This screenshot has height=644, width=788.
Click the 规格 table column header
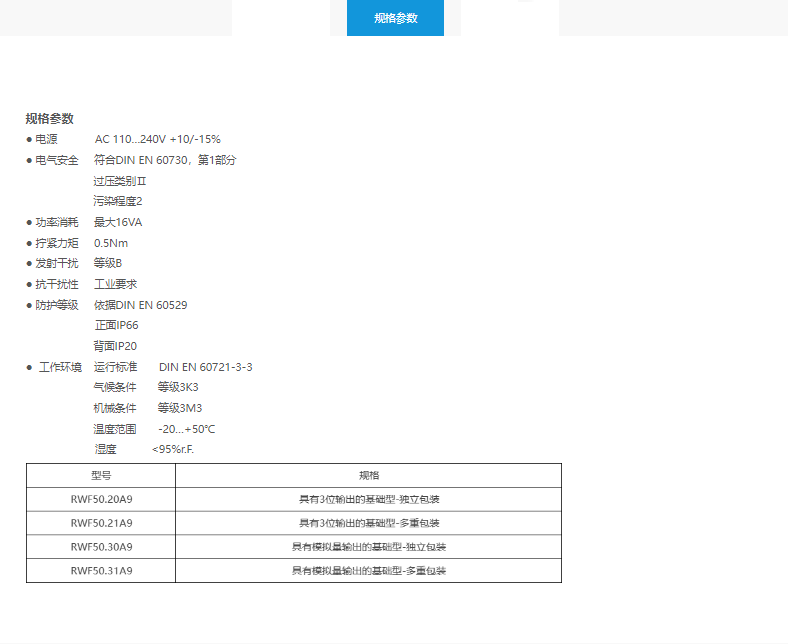click(x=369, y=476)
